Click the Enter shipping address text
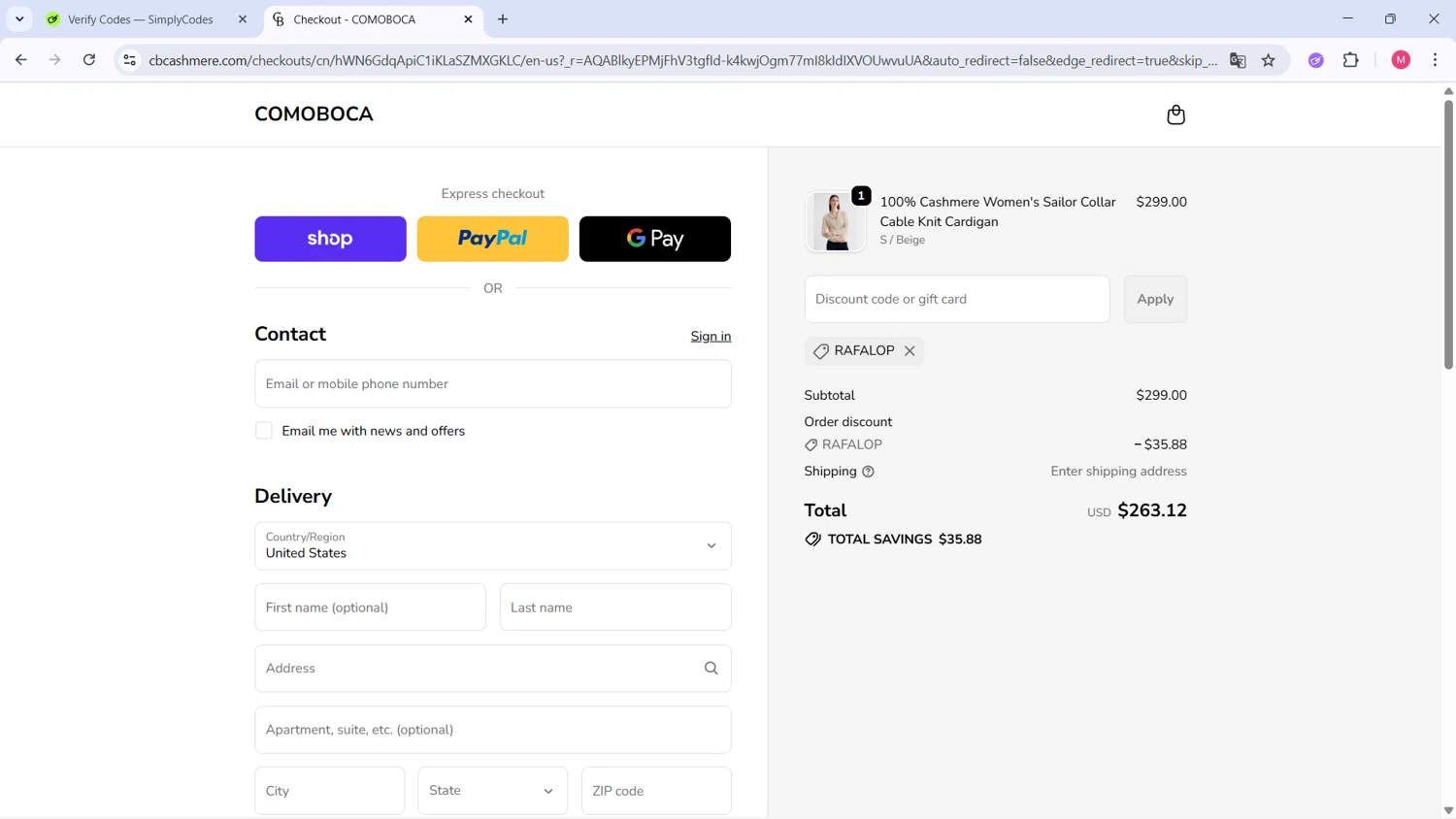Screen dimensions: 1456x819 point(1118,472)
